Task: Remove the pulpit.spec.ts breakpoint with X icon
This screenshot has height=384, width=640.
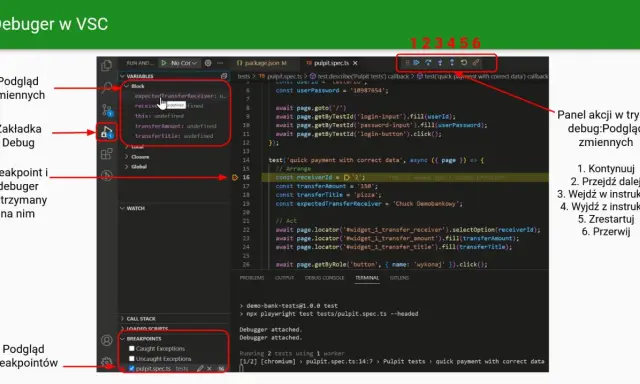Action: click(x=209, y=368)
